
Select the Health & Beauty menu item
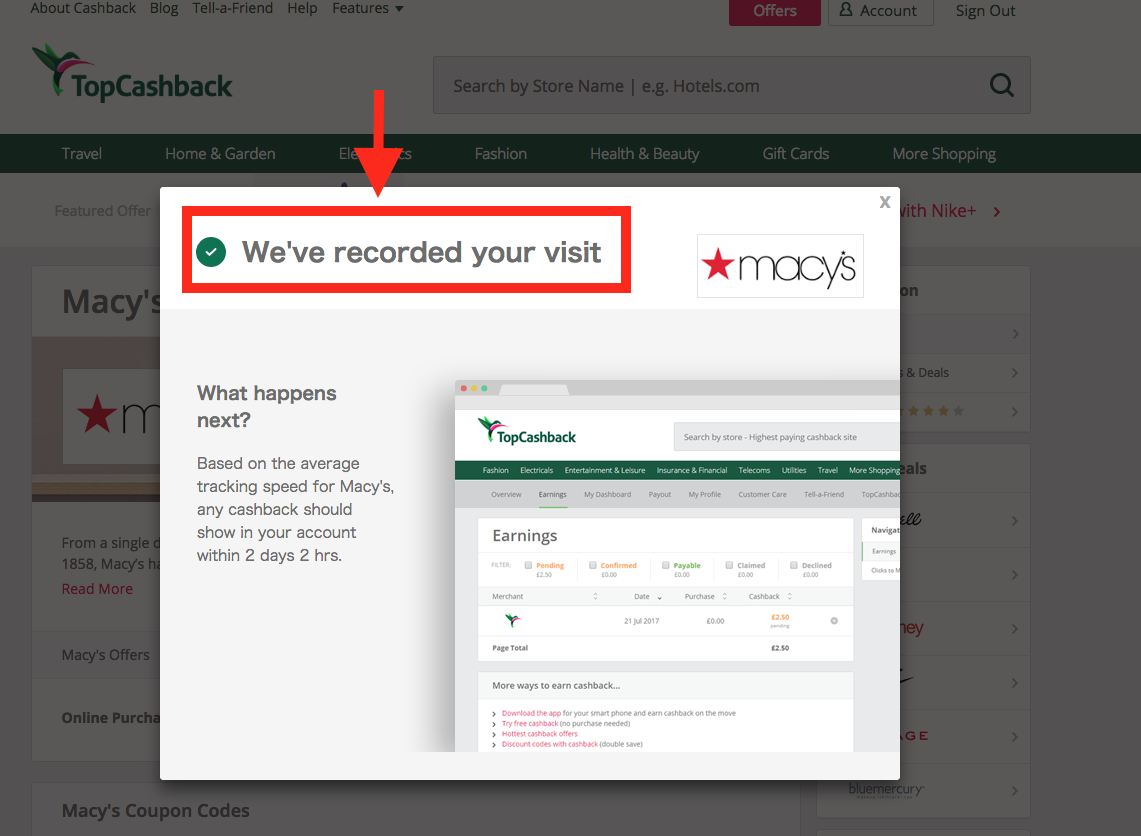tap(644, 154)
